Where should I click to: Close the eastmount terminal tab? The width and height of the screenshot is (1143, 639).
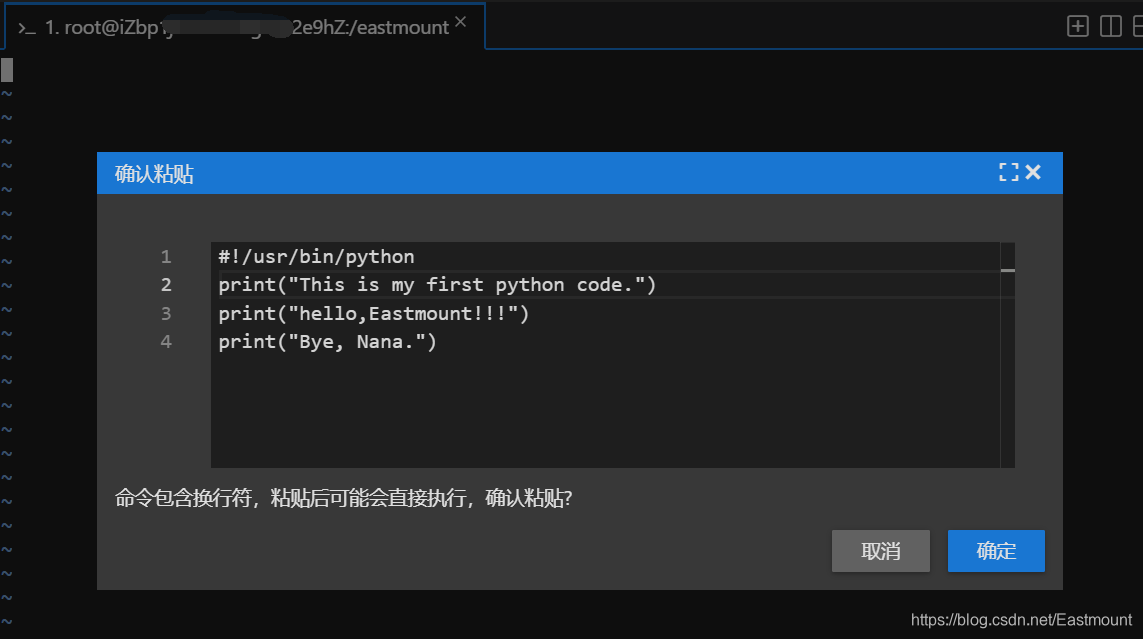(461, 22)
